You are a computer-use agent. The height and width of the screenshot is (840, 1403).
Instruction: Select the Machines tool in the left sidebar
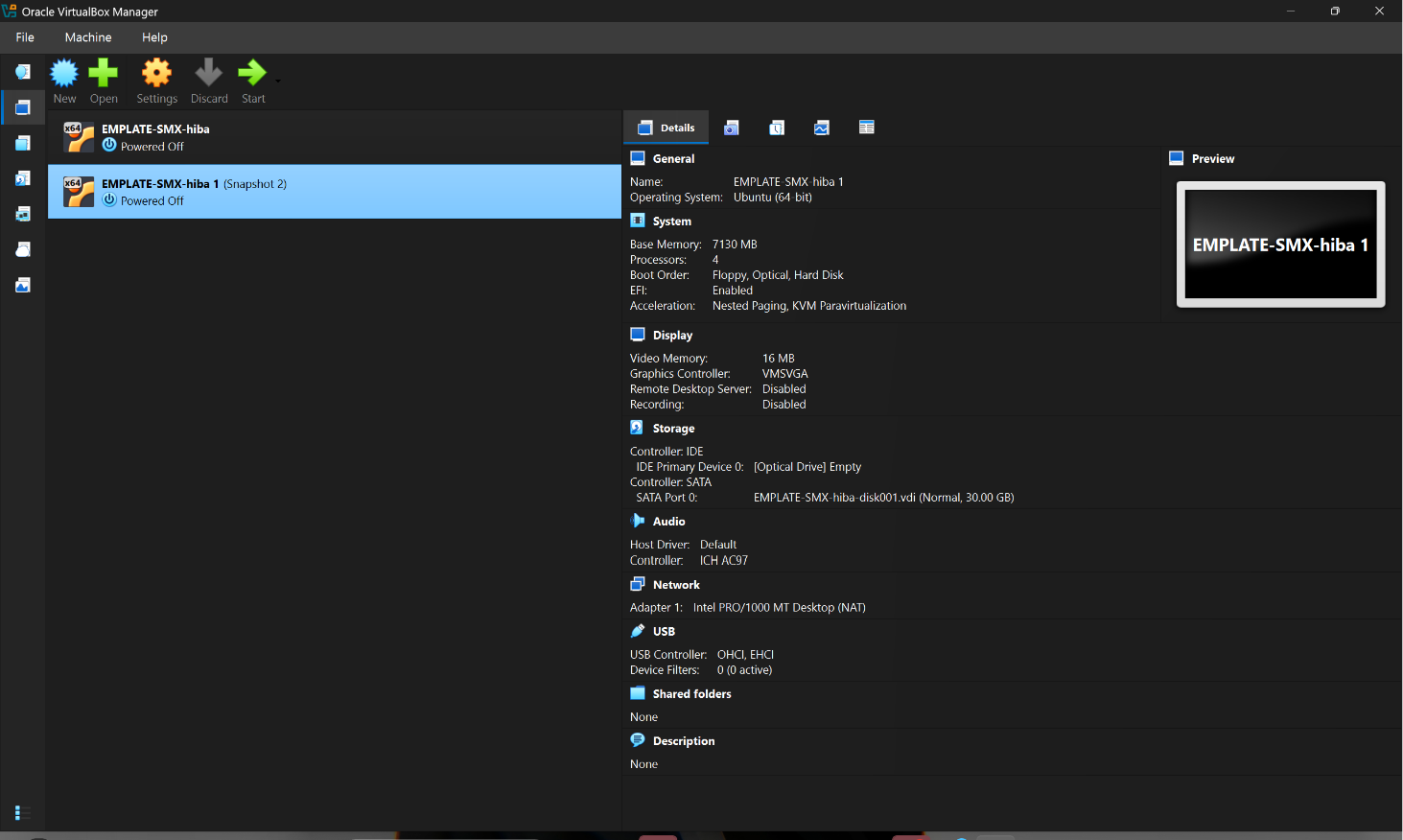23,107
